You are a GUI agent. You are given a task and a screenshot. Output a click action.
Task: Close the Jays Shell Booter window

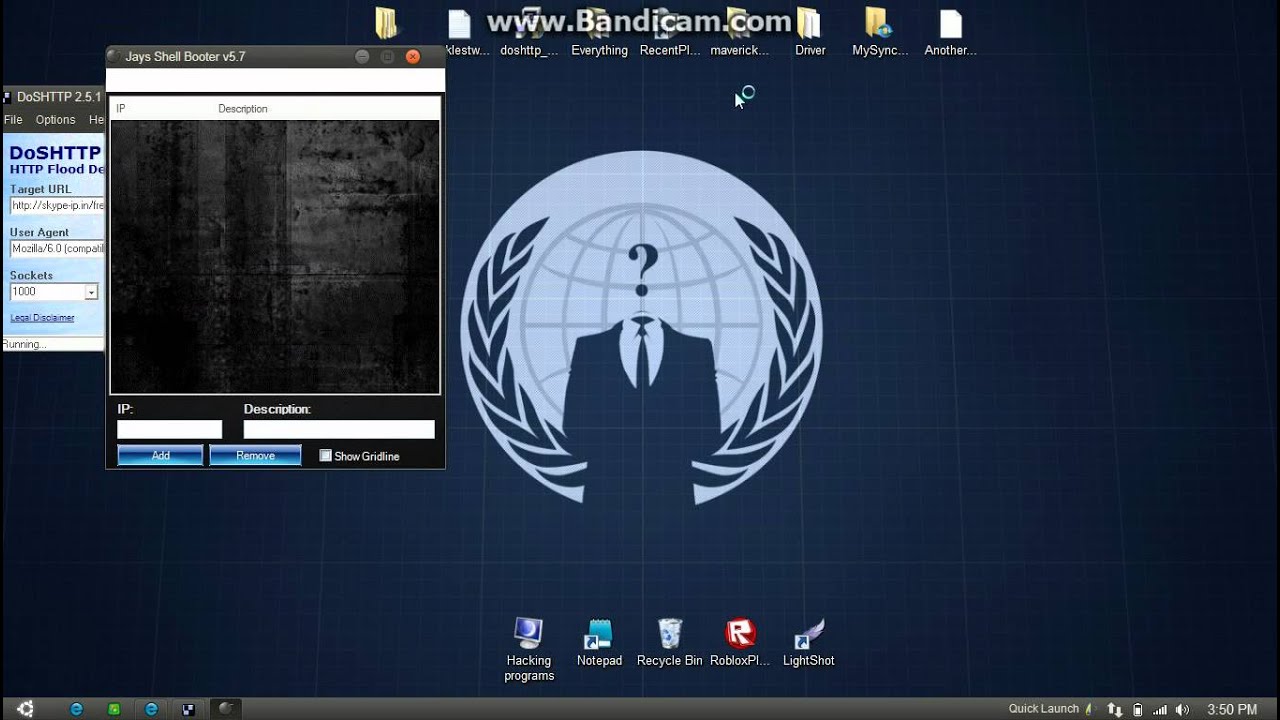[412, 57]
